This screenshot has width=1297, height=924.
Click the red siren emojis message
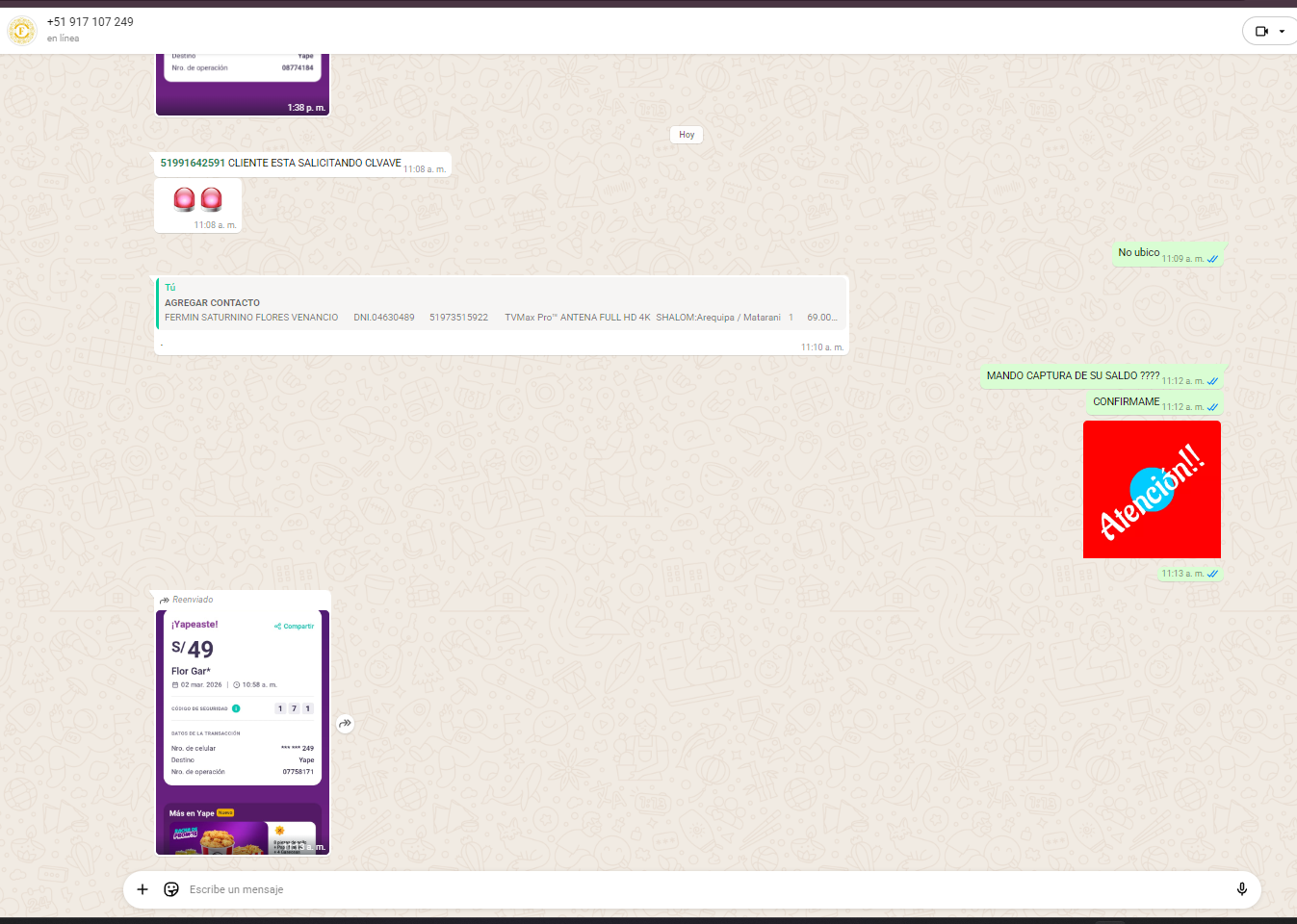[x=197, y=200]
